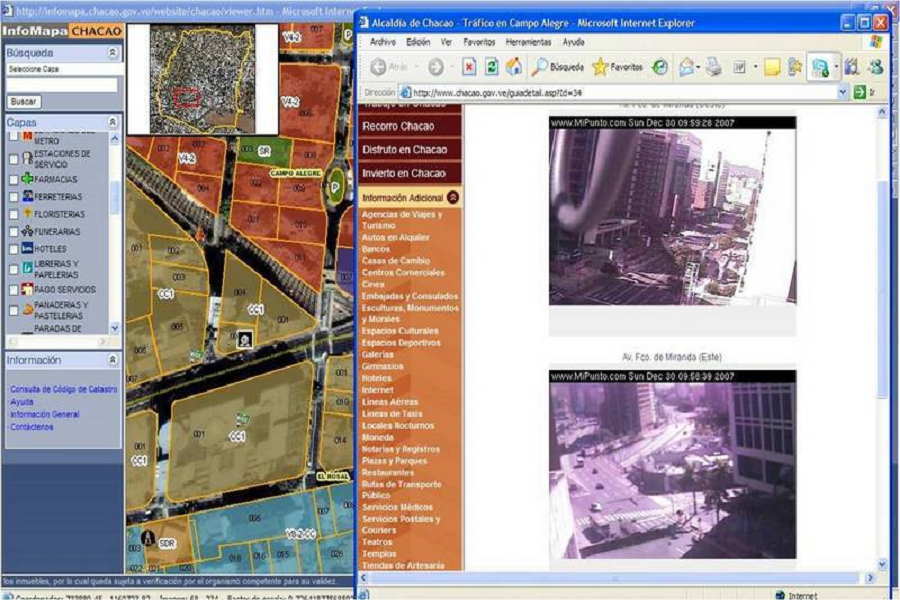Image resolution: width=900 pixels, height=600 pixels.
Task: Enable the Ferreterías layer checkbox
Action: pos(14,197)
